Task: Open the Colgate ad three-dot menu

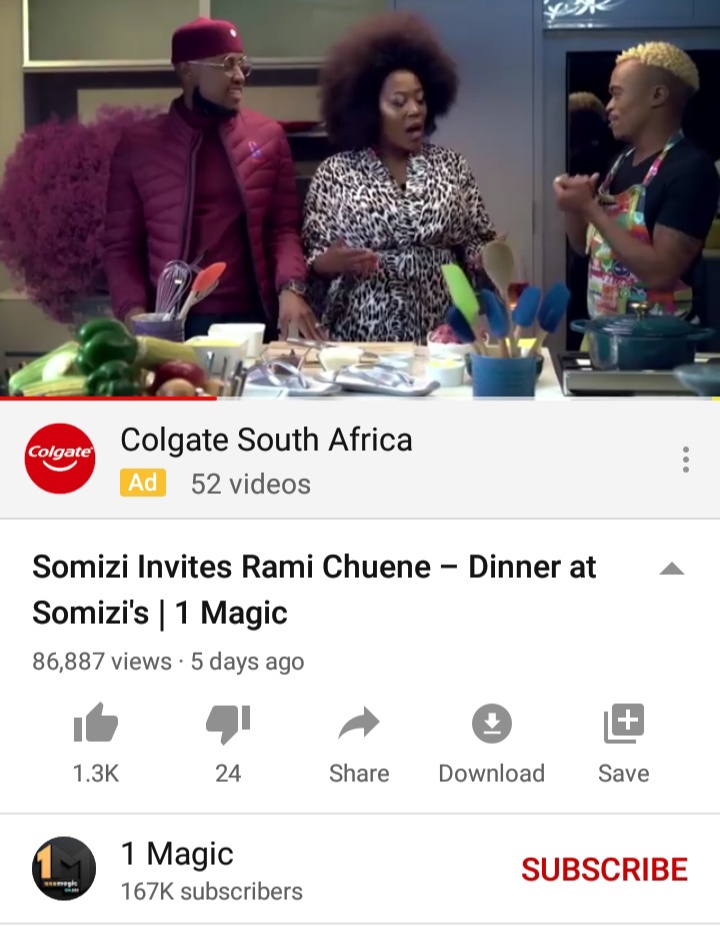Action: pos(686,459)
